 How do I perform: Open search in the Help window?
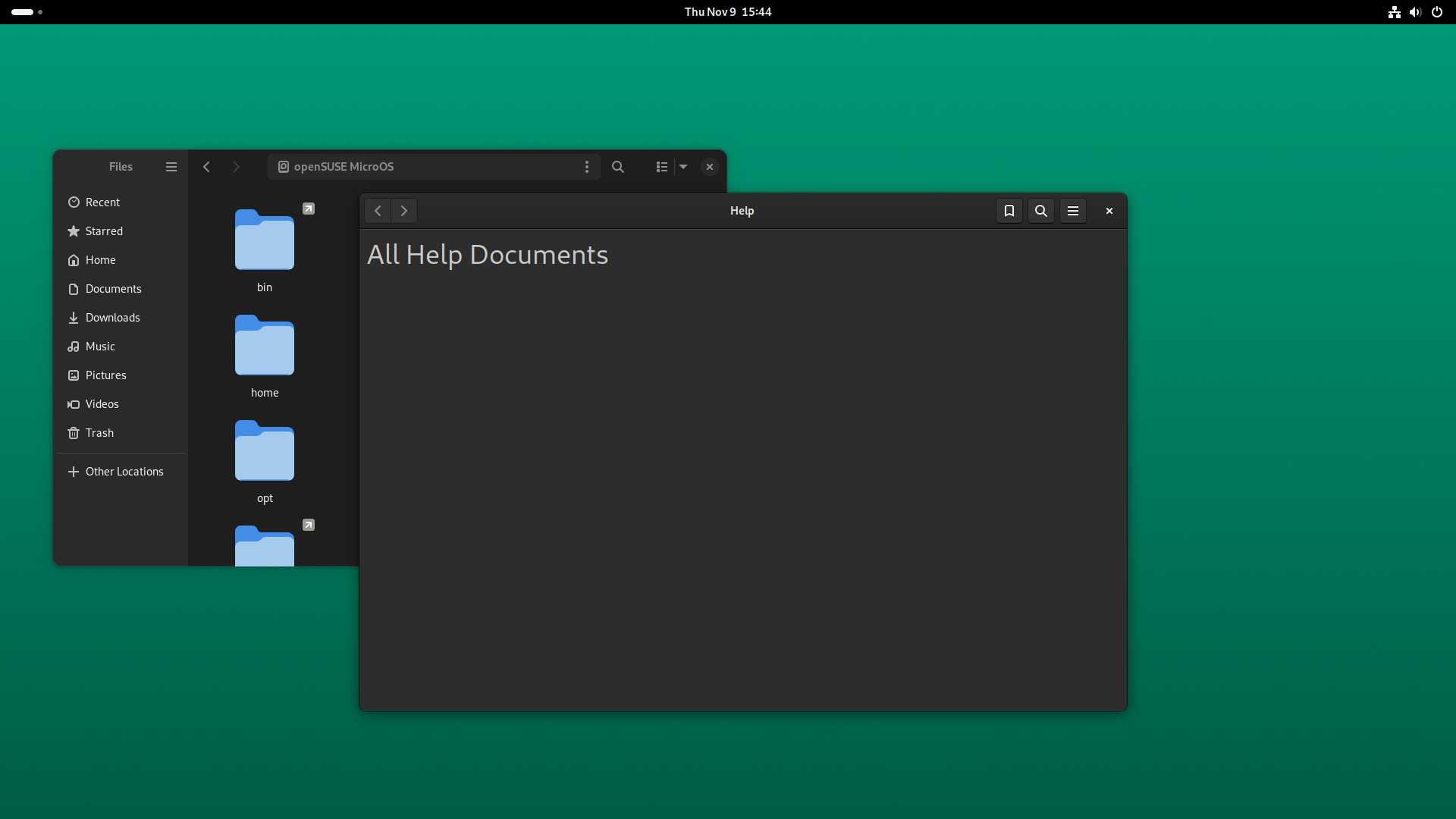coord(1040,211)
